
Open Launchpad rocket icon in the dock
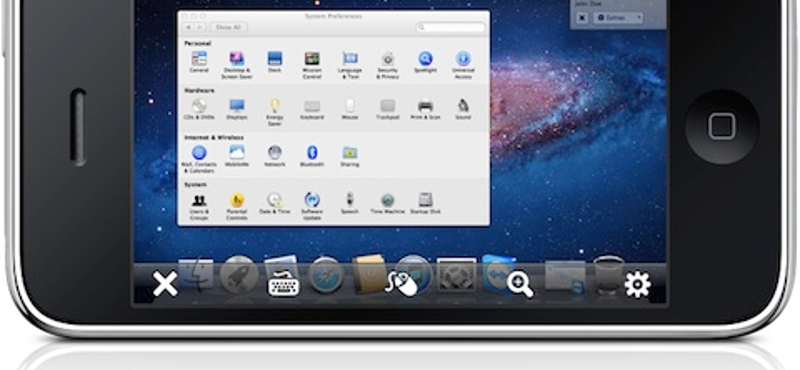(239, 275)
